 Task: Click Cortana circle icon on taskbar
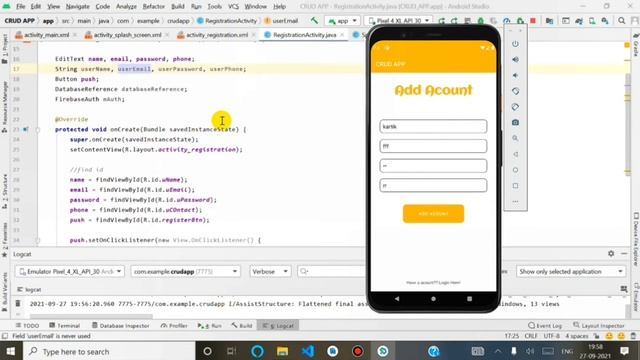coord(207,351)
